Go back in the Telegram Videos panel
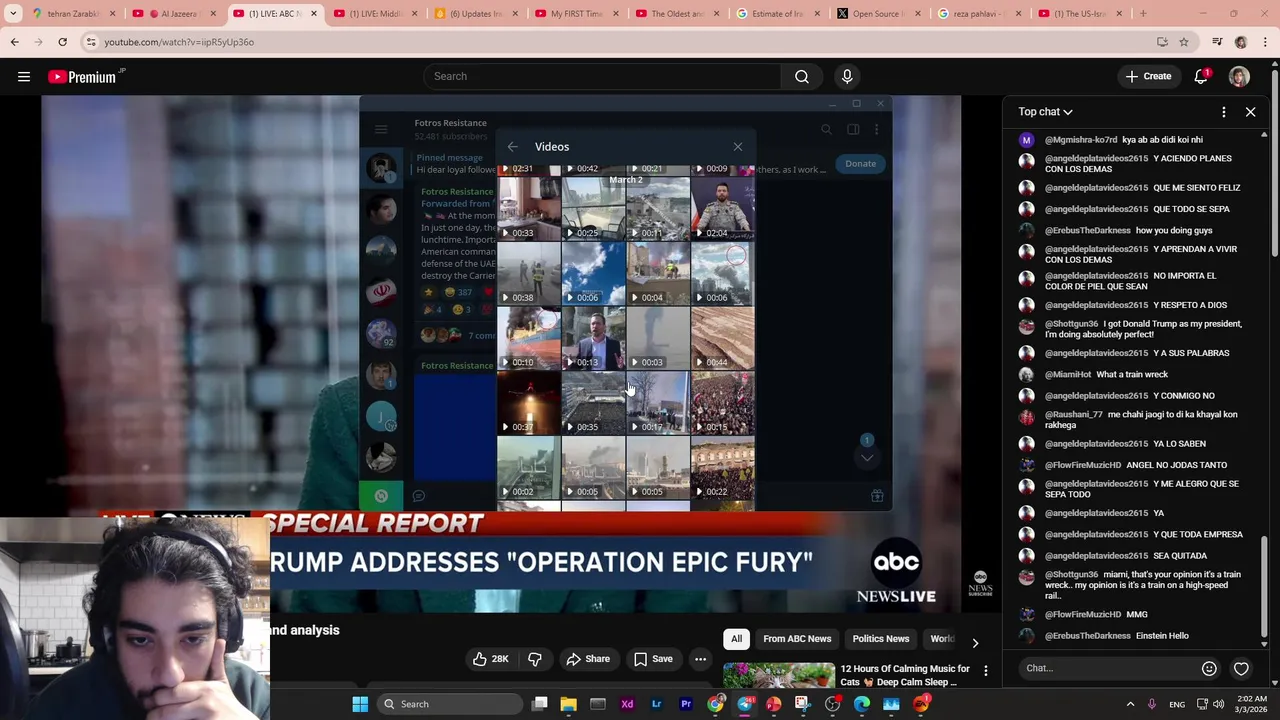The image size is (1280, 720). pyautogui.click(x=512, y=147)
